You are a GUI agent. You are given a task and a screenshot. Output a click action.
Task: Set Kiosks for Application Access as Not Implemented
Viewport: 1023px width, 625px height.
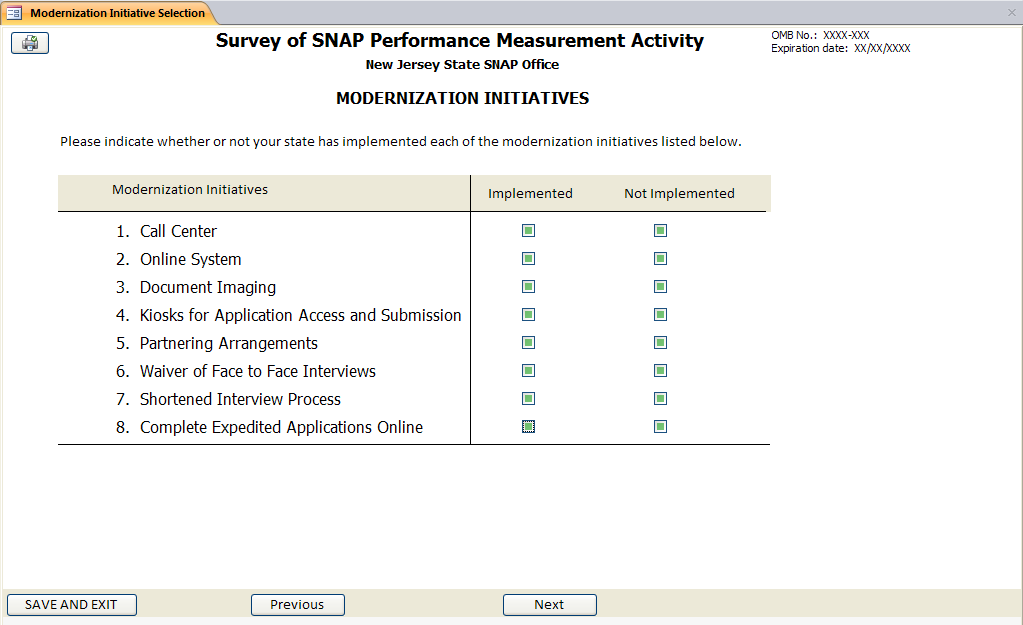tap(660, 315)
